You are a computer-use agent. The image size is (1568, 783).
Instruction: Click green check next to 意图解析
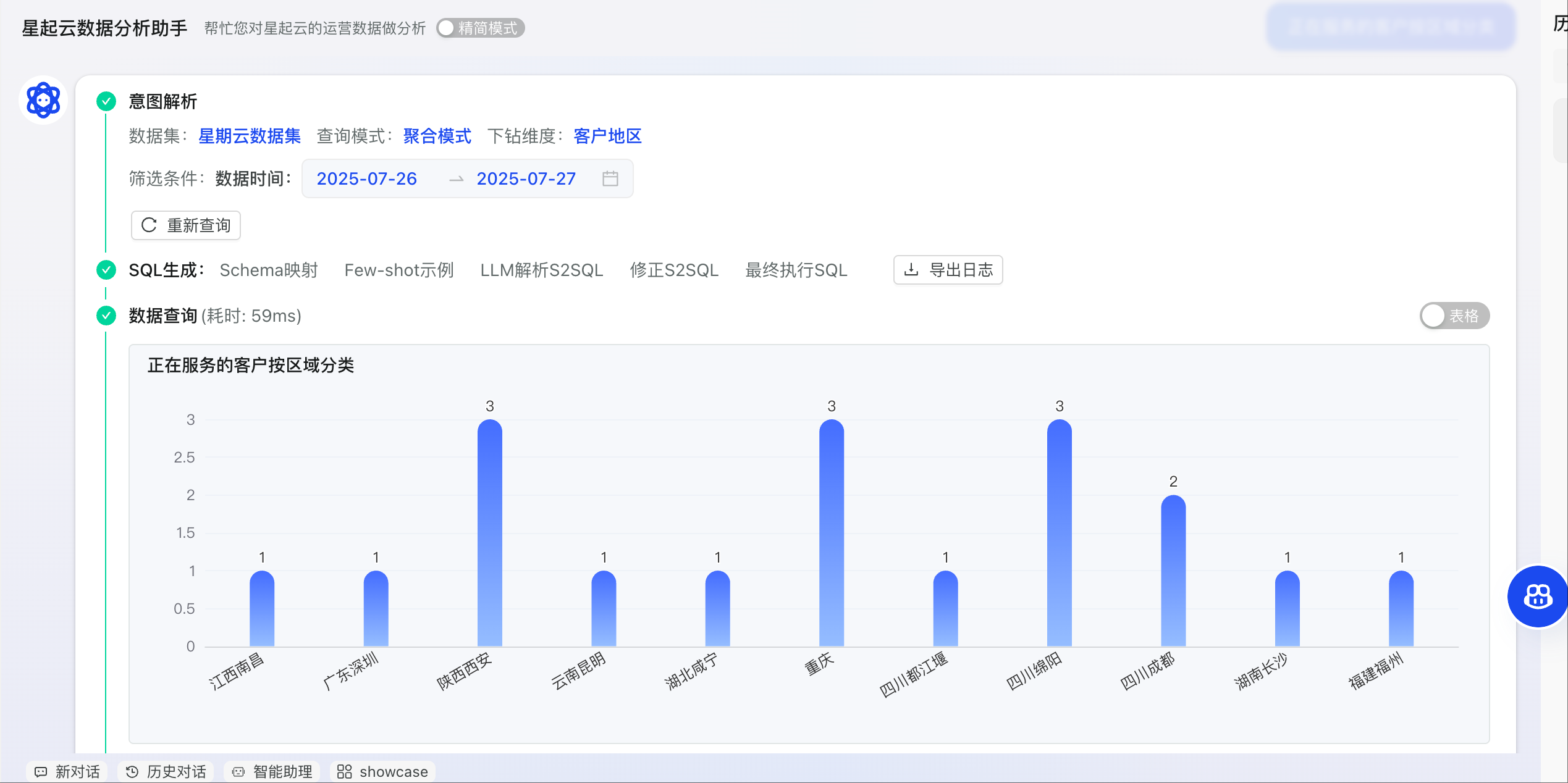pos(106,101)
